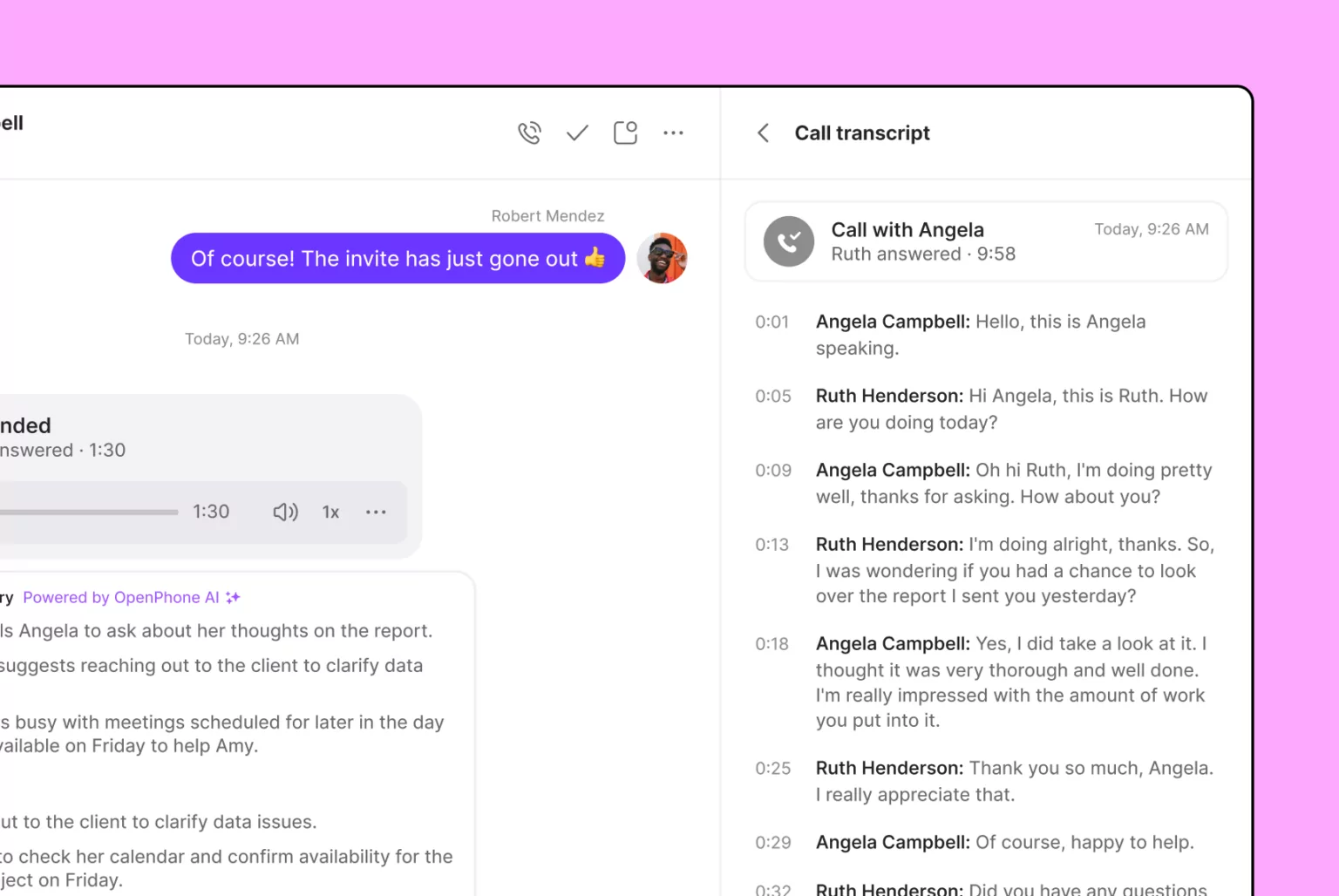The image size is (1339, 896).
Task: Change playback speed from 1x
Action: (x=330, y=512)
